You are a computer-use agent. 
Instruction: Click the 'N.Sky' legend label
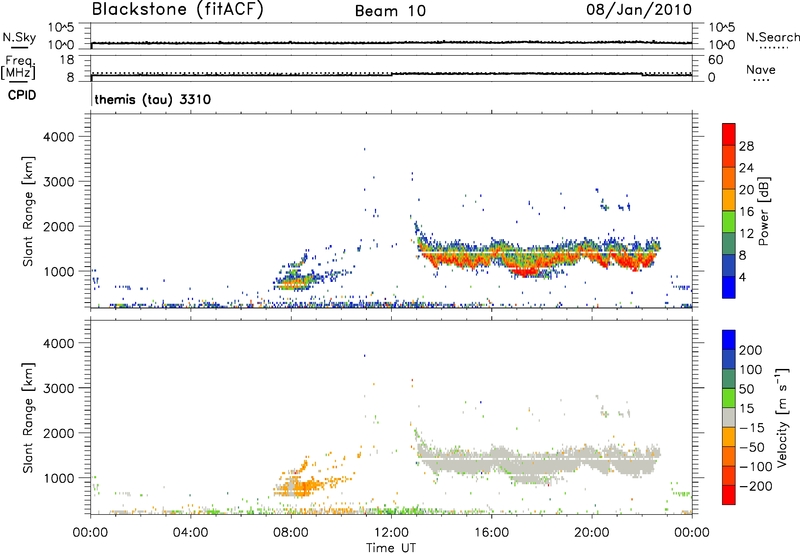point(19,37)
